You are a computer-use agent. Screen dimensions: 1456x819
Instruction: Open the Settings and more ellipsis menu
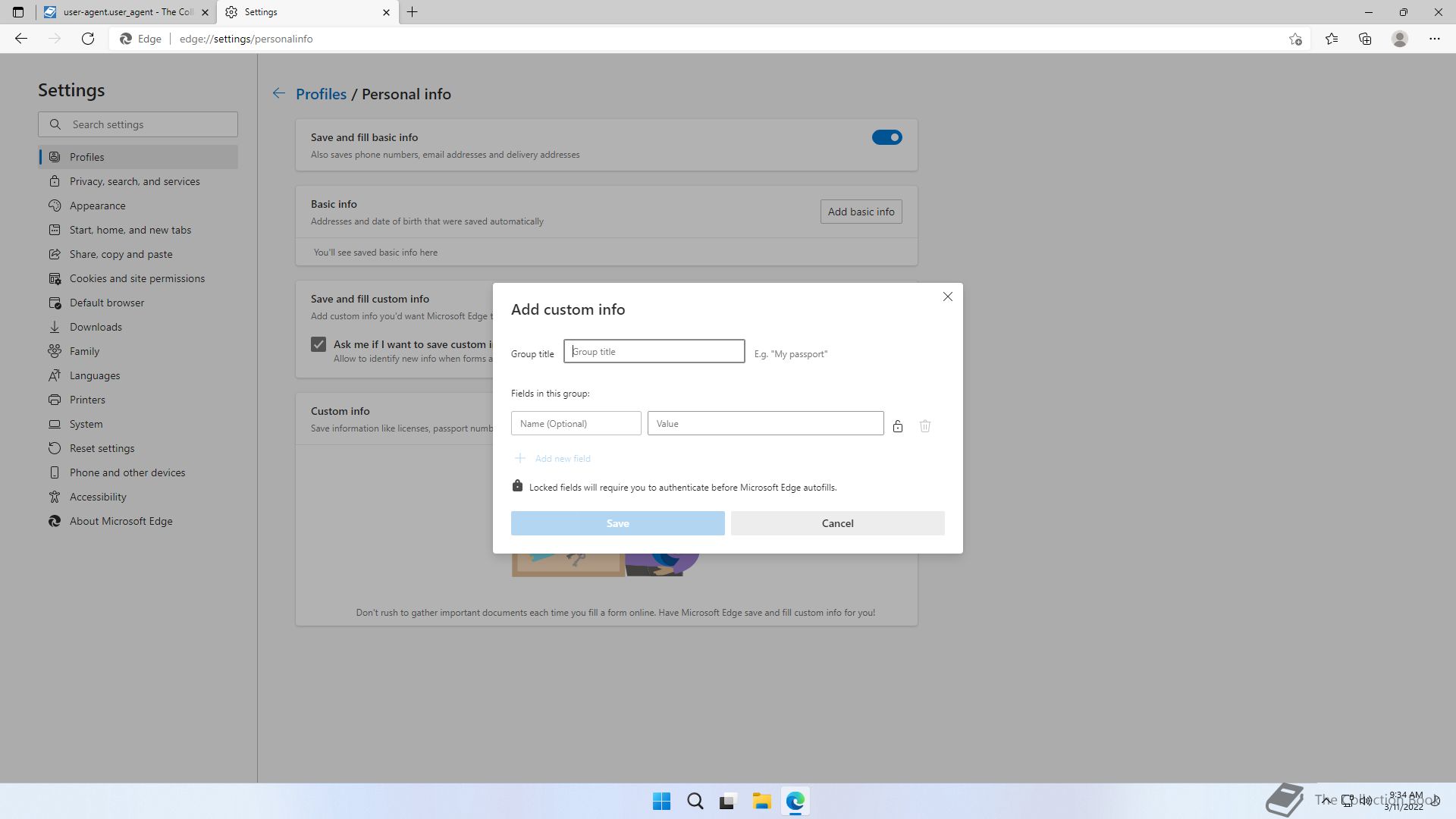point(1435,39)
